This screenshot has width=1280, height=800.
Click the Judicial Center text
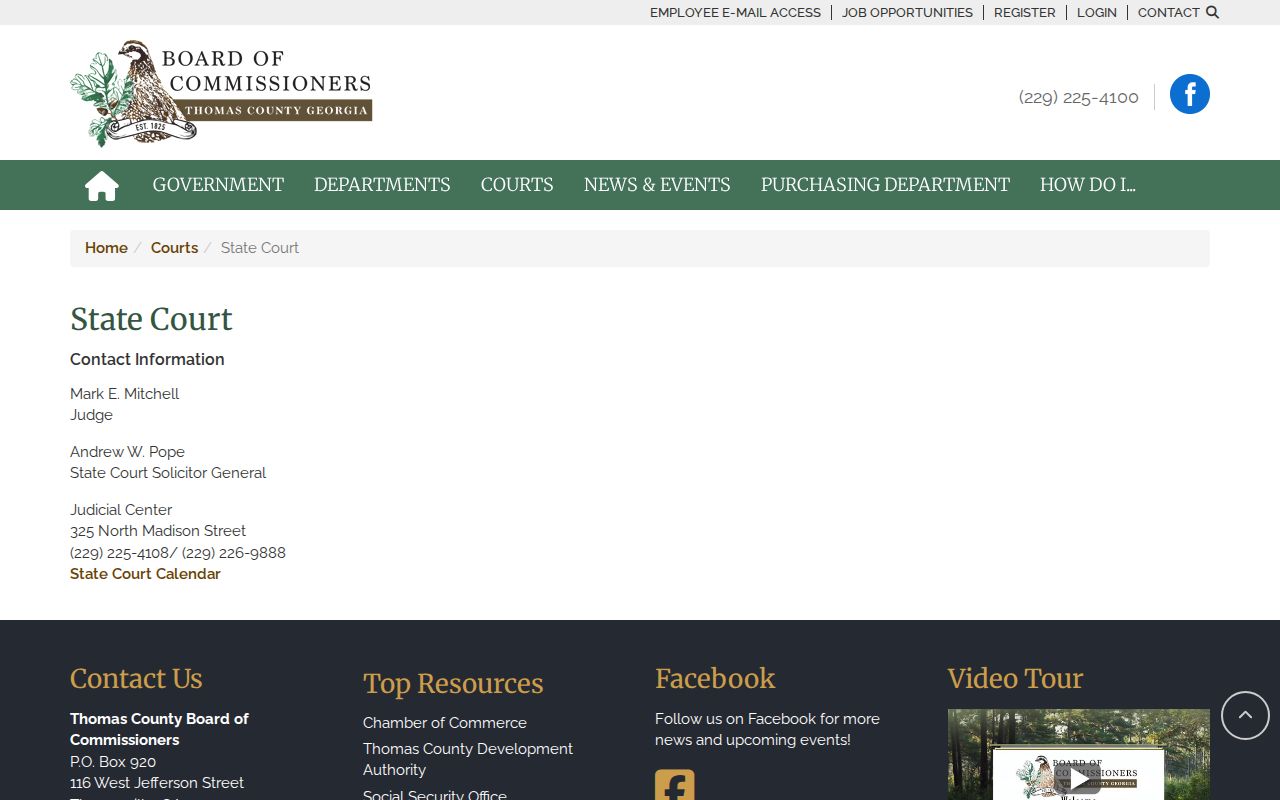pos(121,510)
